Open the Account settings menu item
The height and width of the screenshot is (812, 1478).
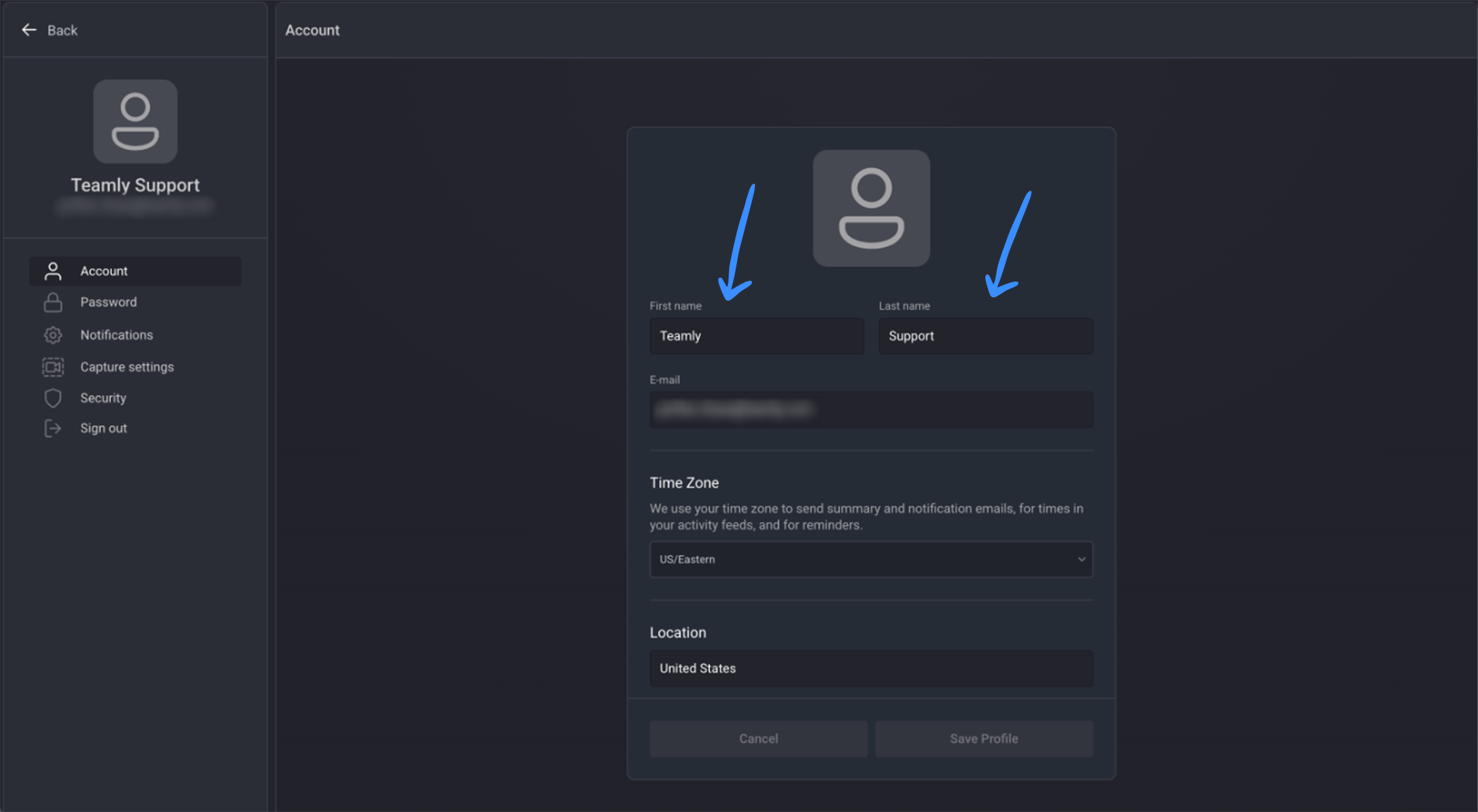pos(135,271)
